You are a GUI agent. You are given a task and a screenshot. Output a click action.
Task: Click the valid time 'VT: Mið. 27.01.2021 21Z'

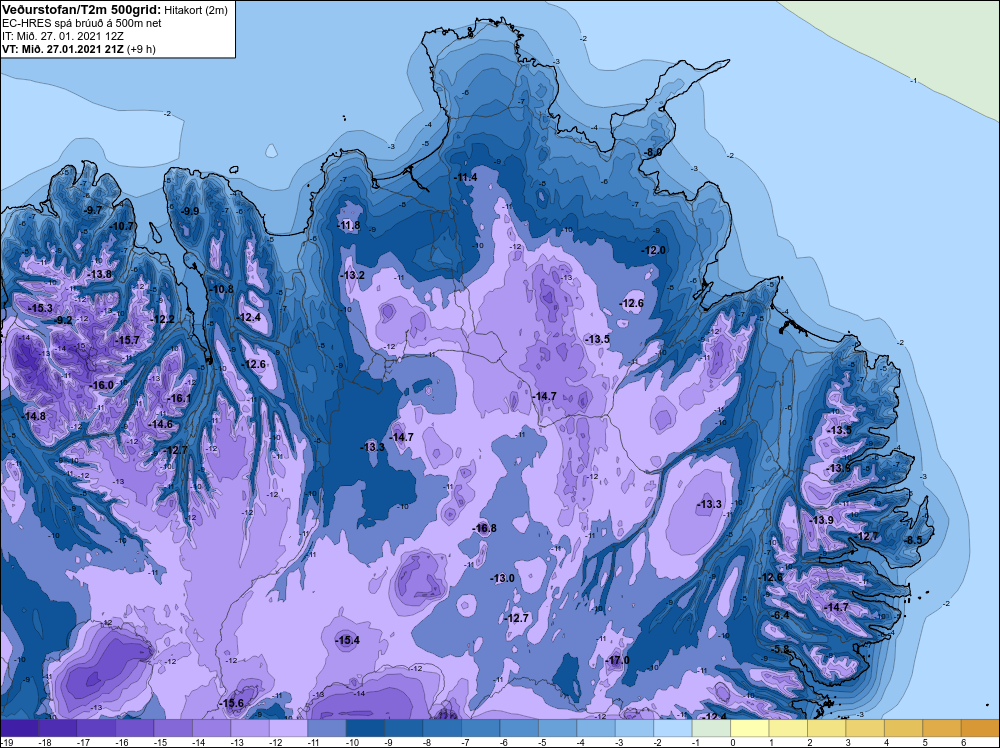[63, 49]
